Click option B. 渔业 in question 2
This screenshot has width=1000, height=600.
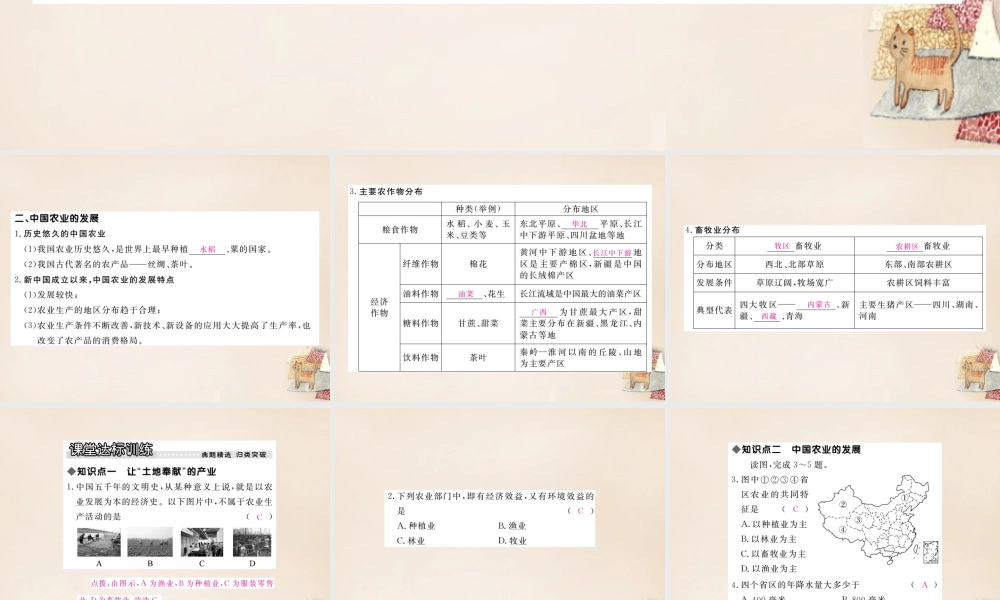point(512,526)
